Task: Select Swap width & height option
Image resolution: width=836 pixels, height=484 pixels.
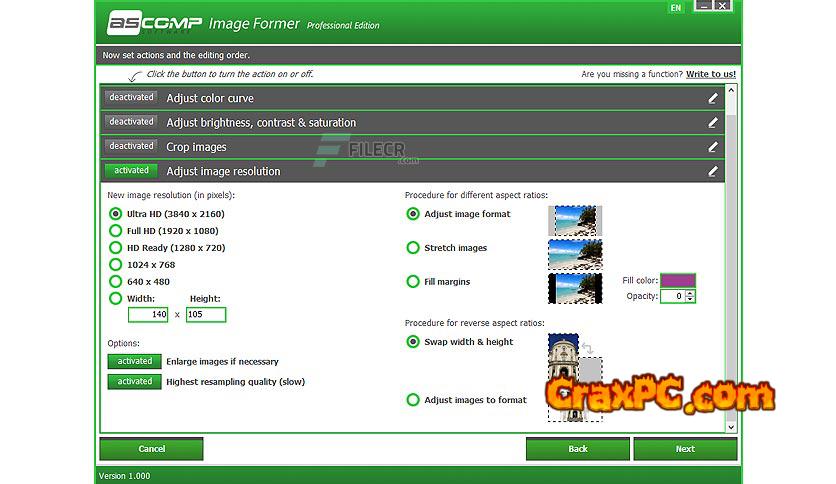Action: 413,342
